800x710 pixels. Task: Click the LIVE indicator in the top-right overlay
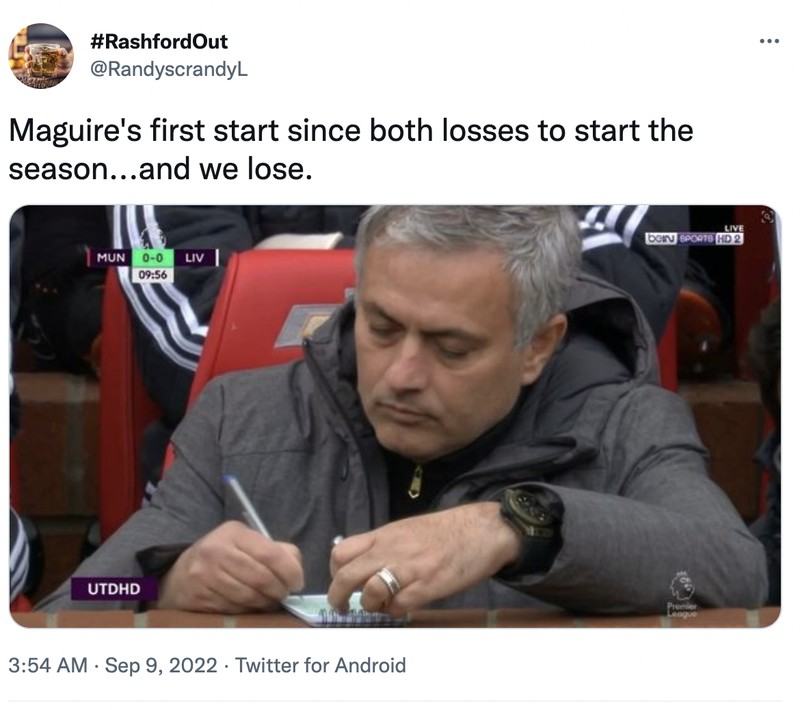coord(733,228)
